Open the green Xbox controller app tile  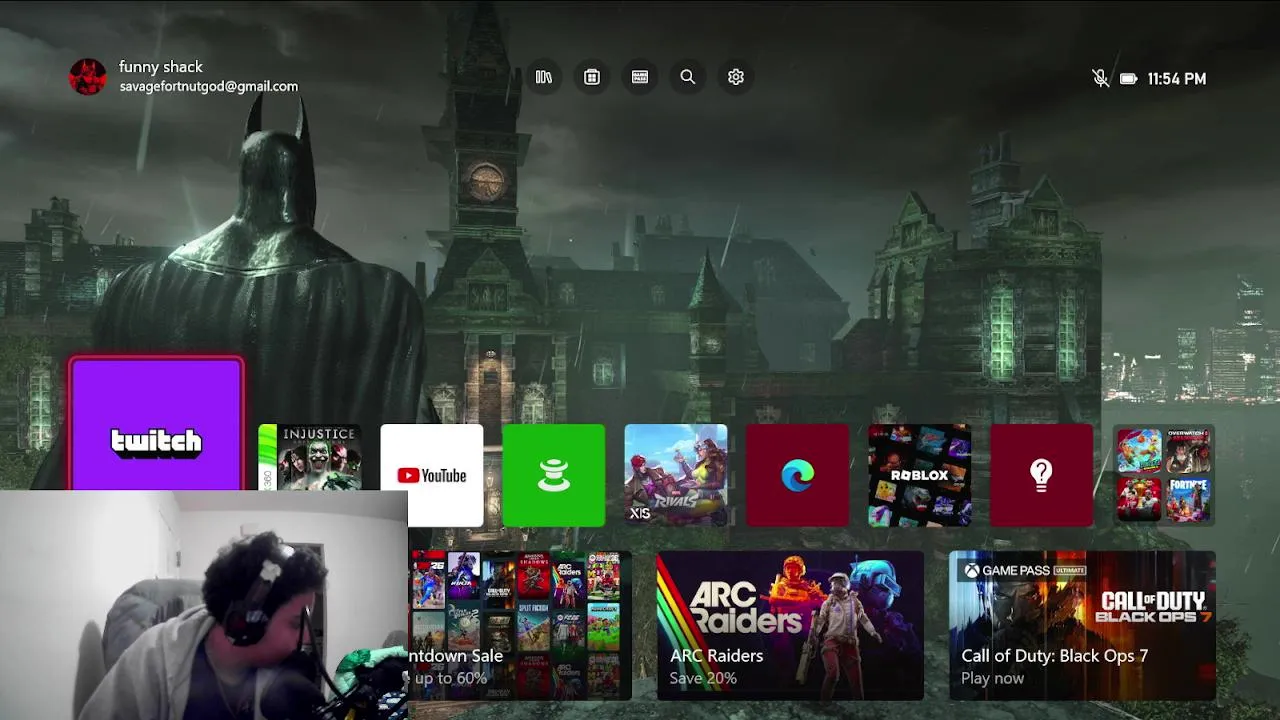pyautogui.click(x=554, y=475)
